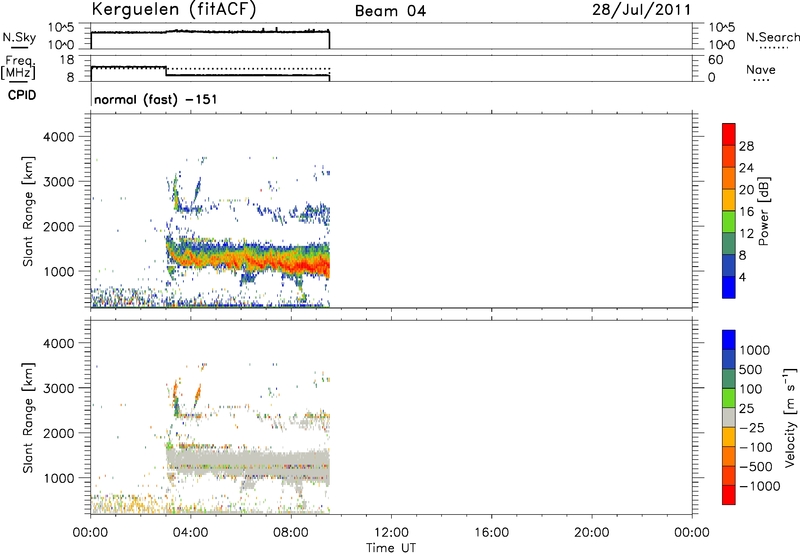Image resolution: width=800 pixels, height=554 pixels.
Task: Click the "20:00" time tick label
Action: pos(591,533)
